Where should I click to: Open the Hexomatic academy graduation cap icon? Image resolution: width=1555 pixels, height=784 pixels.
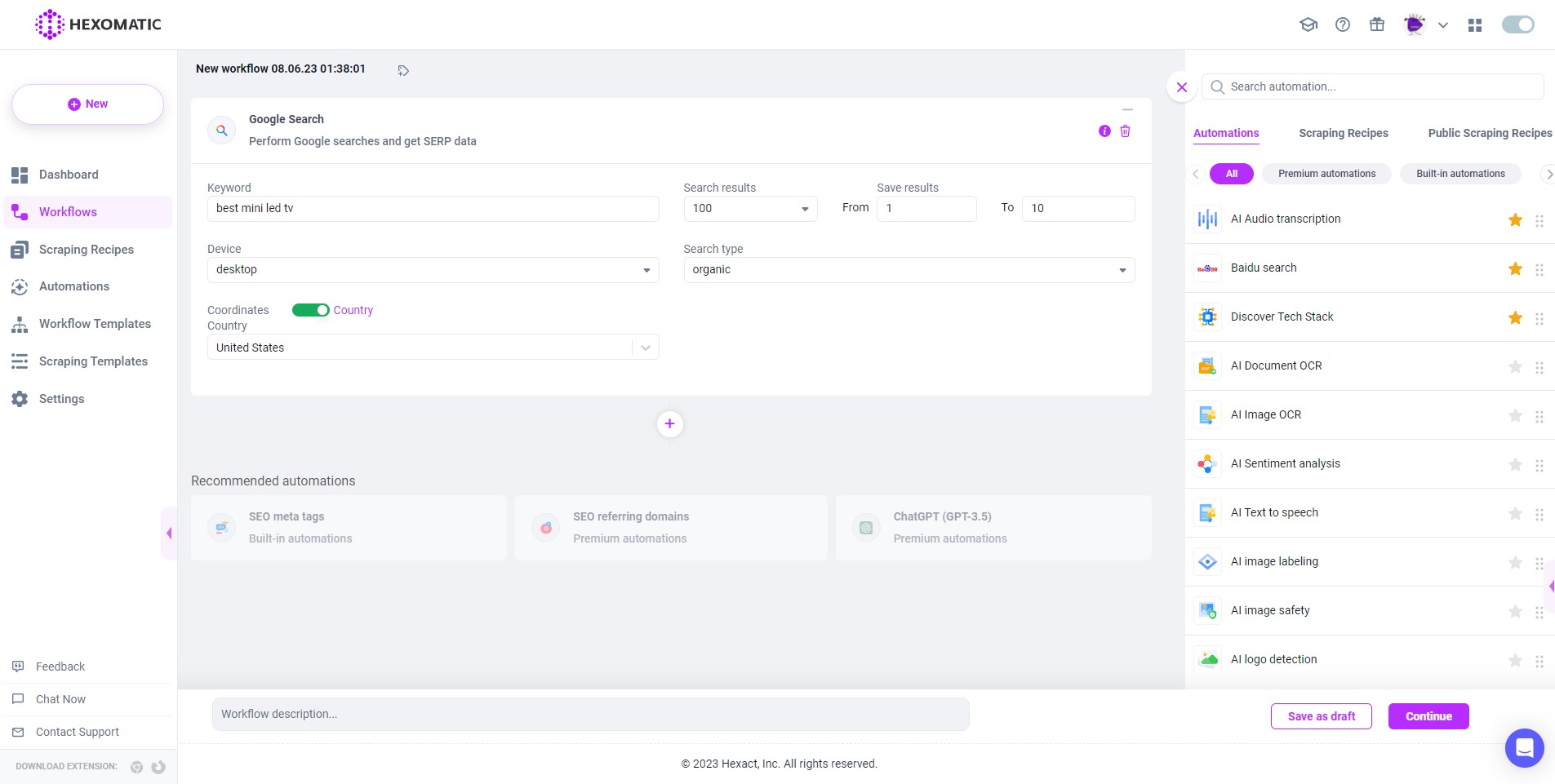pyautogui.click(x=1309, y=24)
